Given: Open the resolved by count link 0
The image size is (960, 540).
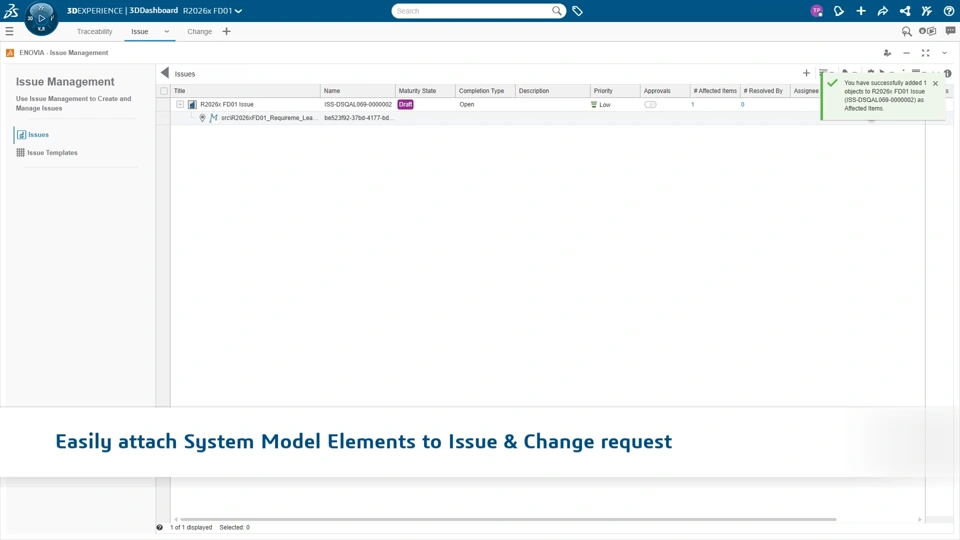Looking at the screenshot, I should pos(743,105).
